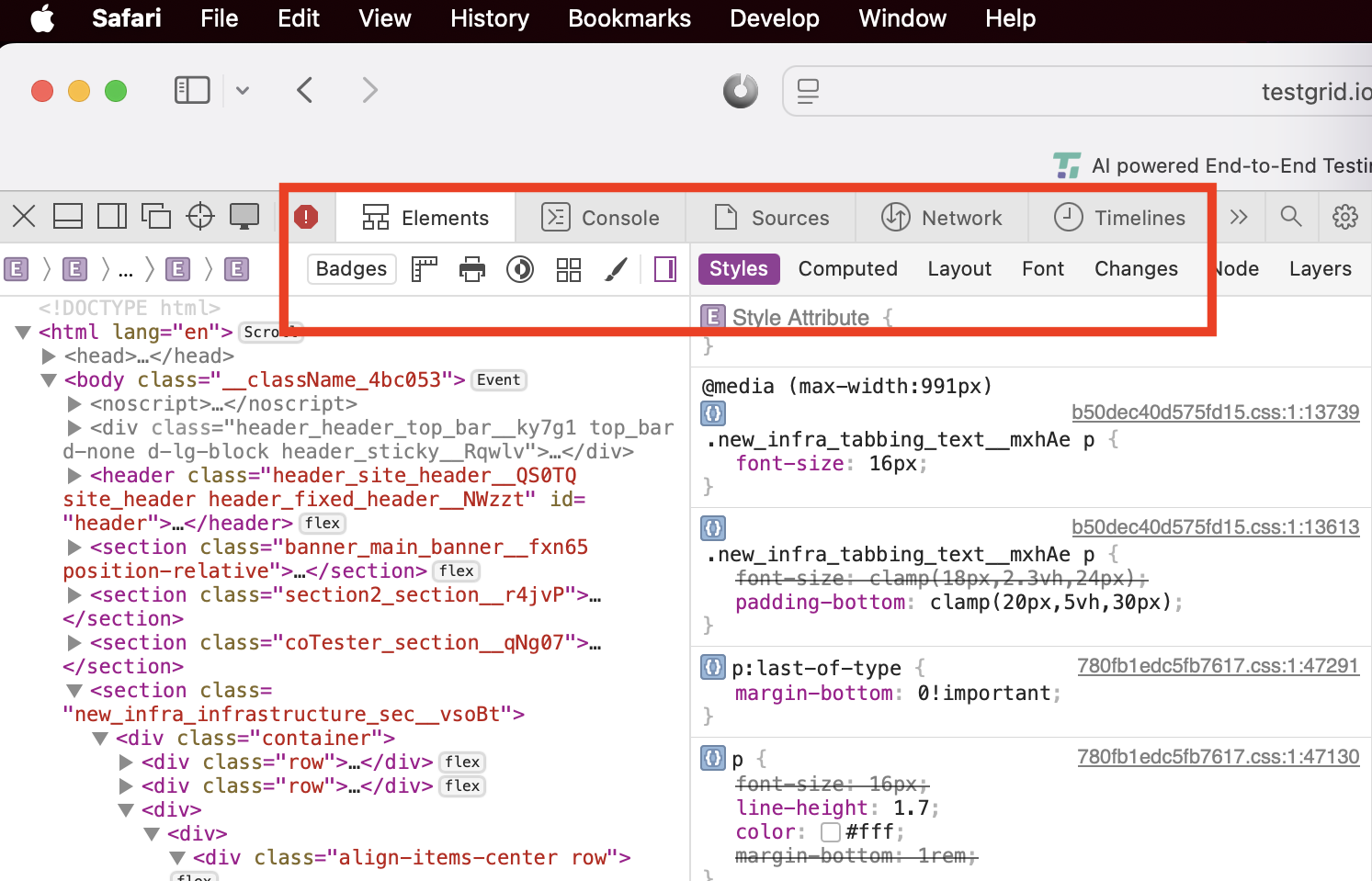The image size is (1372, 881).
Task: Select the Layers sidebar tab
Action: pyautogui.click(x=1320, y=269)
